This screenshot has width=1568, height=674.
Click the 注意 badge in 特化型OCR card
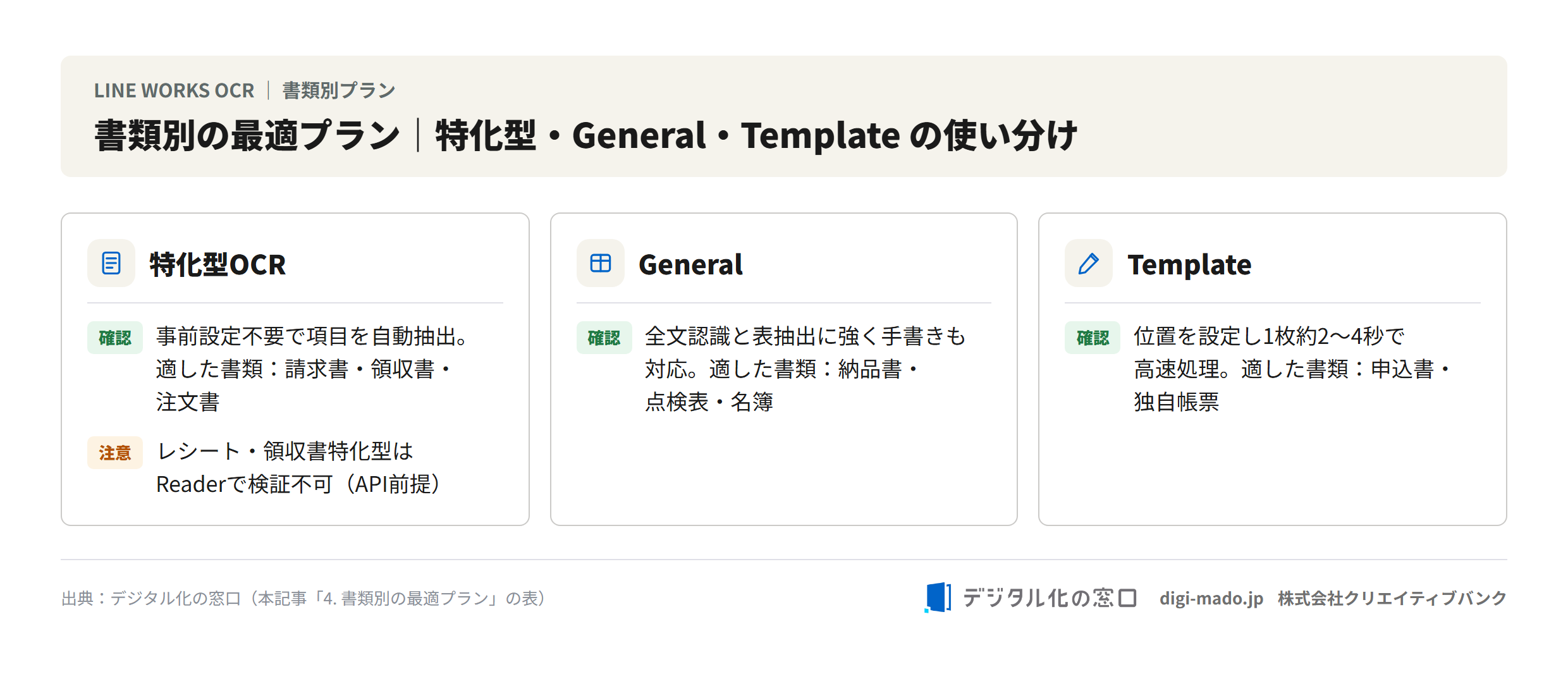pyautogui.click(x=115, y=453)
